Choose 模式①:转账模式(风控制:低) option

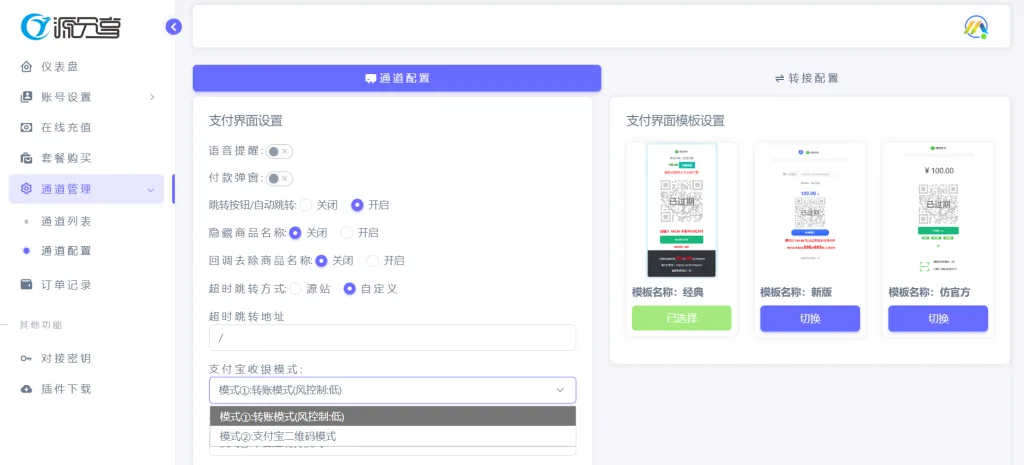click(x=392, y=416)
